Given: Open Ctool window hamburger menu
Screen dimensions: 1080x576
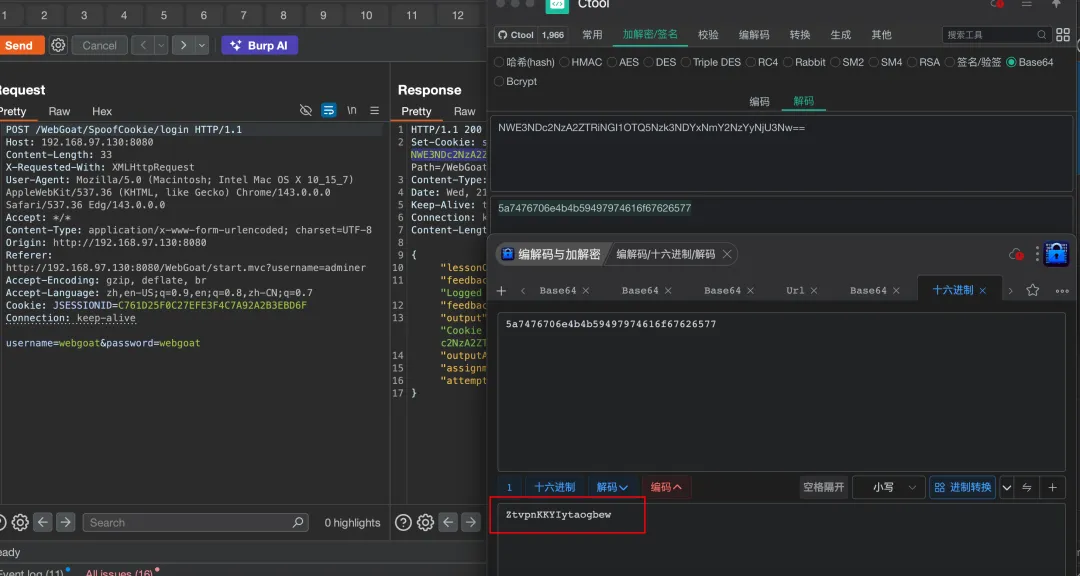Looking at the screenshot, I should pyautogui.click(x=1026, y=4).
